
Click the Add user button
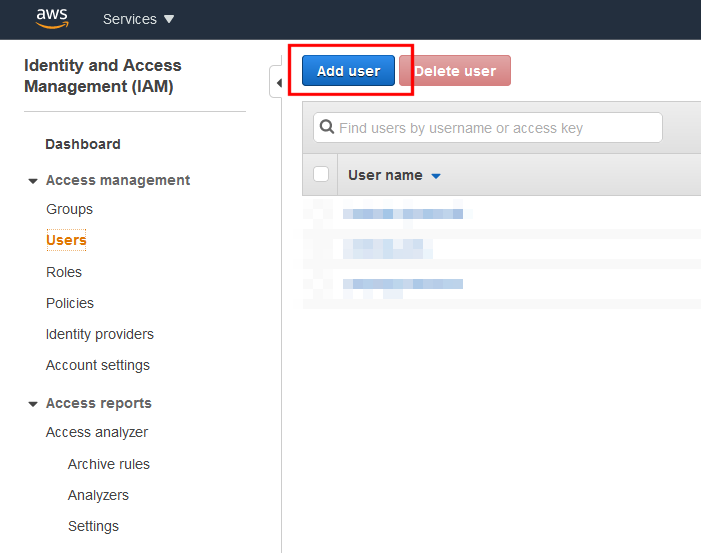point(348,71)
